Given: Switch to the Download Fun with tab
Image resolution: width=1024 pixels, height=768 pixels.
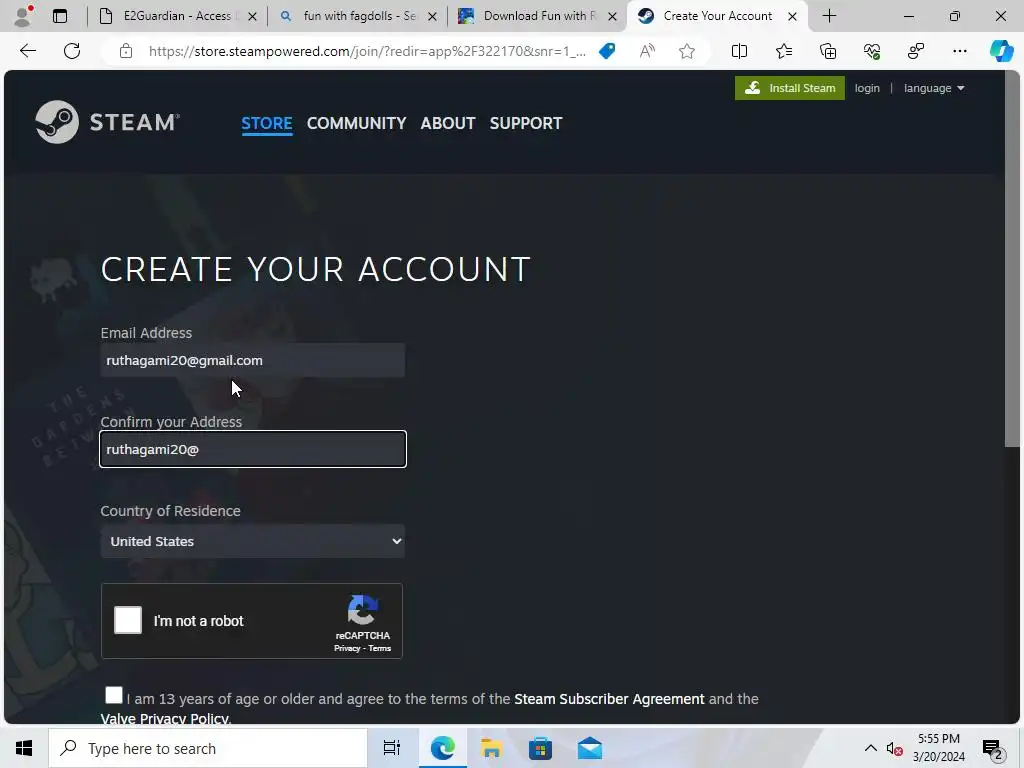Looking at the screenshot, I should coord(538,16).
